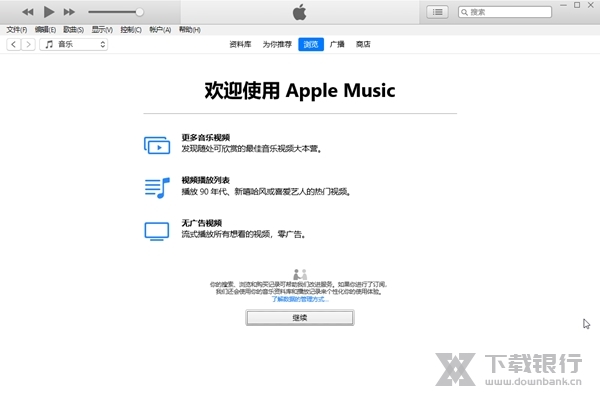Switch to the 资料库 tab
Screen dimensions: 600x395
[240, 44]
